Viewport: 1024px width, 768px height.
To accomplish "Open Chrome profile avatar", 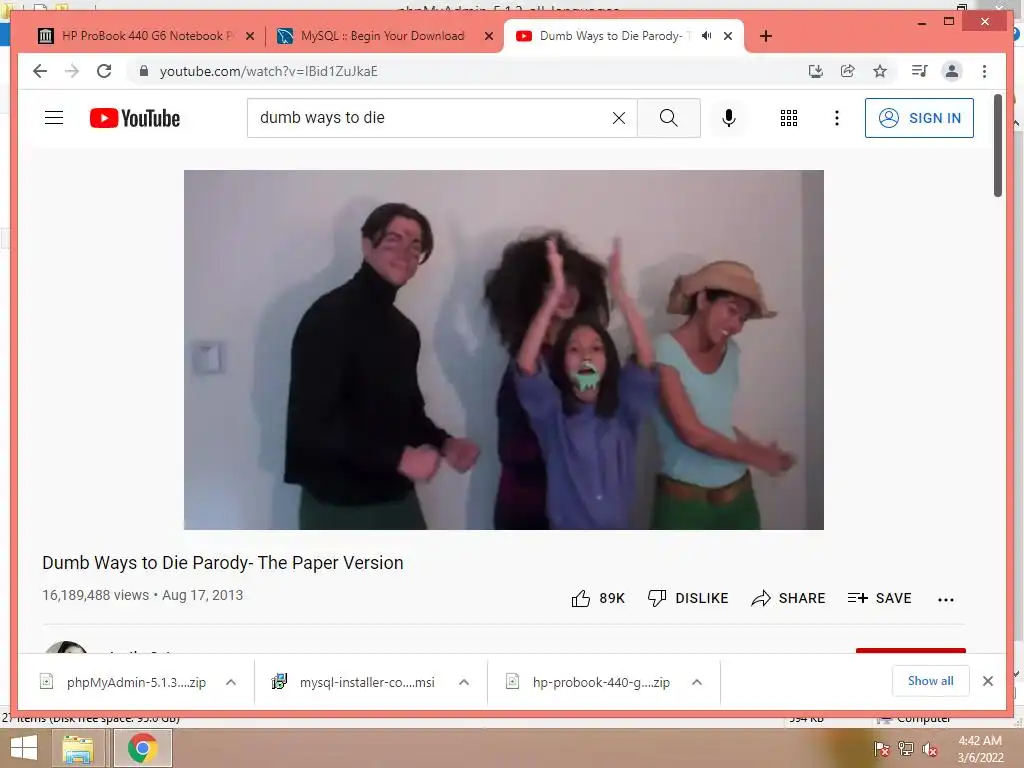I will pos(952,71).
